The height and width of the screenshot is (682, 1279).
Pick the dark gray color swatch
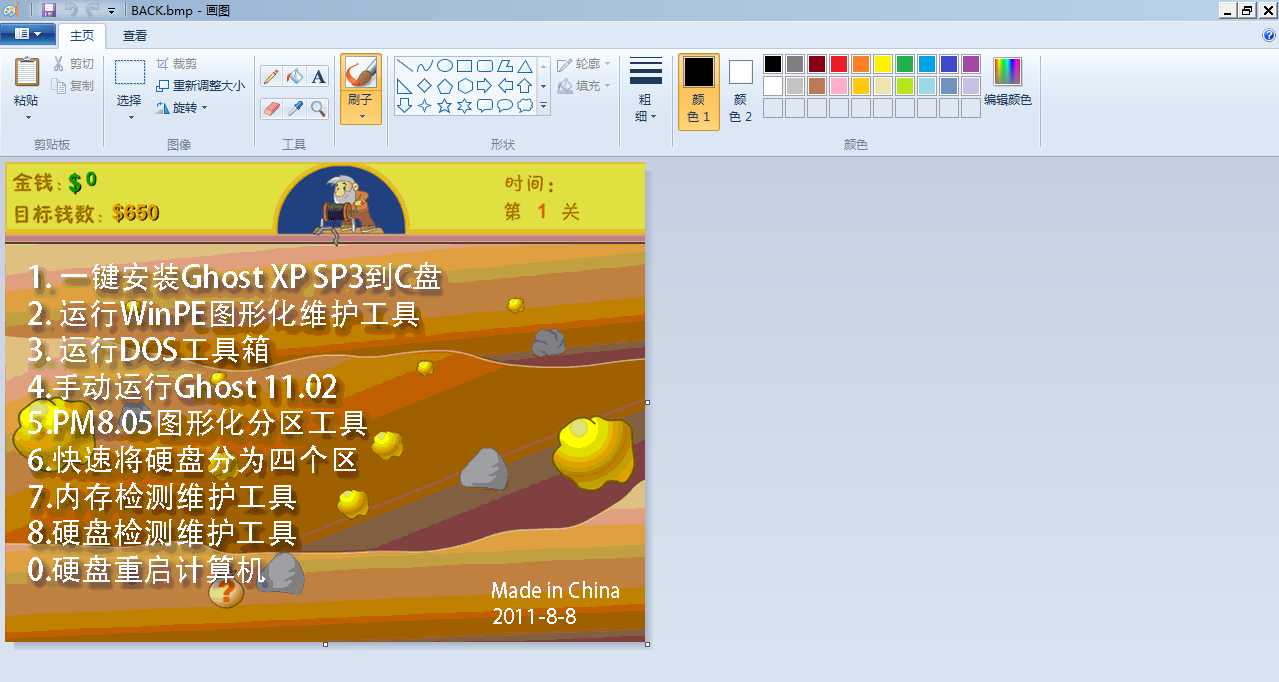tap(795, 64)
